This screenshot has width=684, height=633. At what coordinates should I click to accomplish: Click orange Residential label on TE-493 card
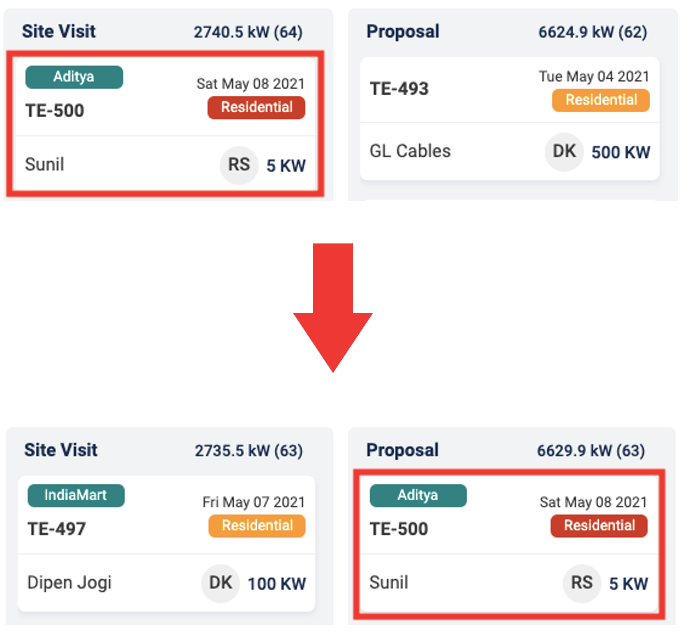point(601,100)
